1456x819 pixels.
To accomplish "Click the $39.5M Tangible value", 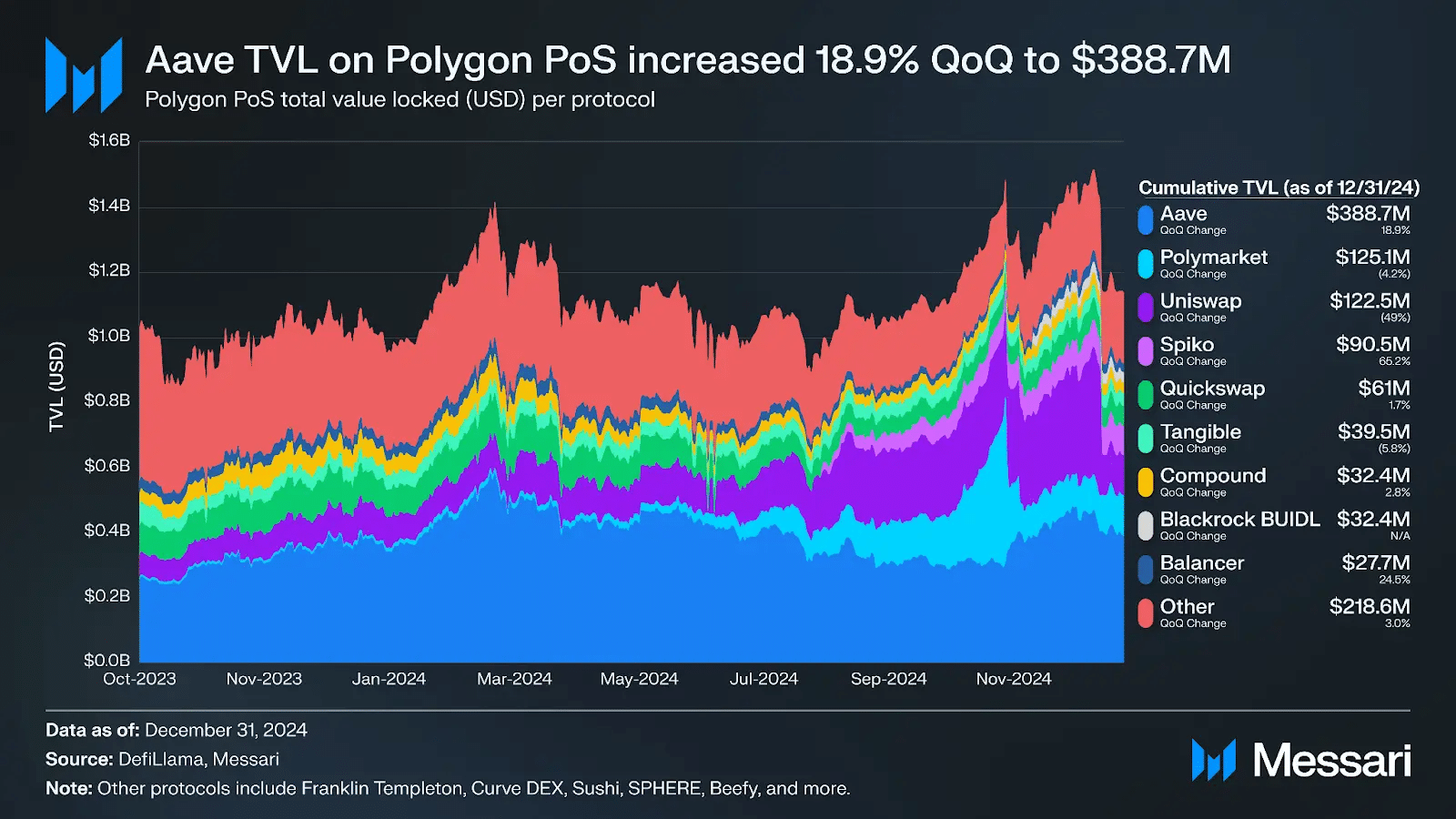I will [x=1374, y=432].
